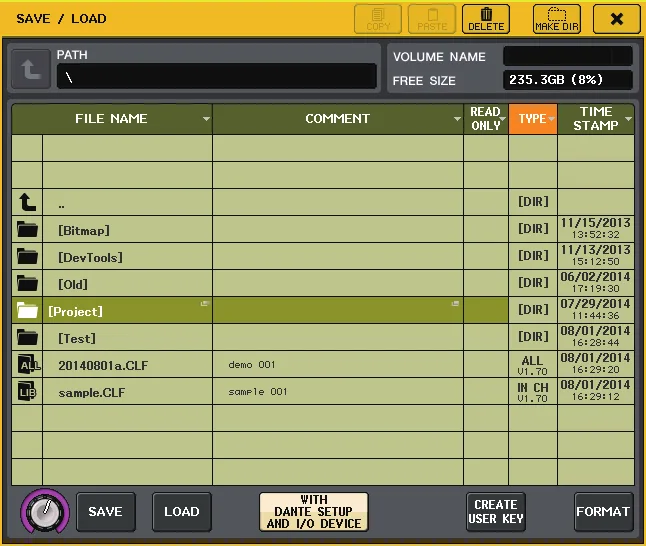The image size is (646, 546).
Task: Toggle read only for 20140801a.CLF
Action: (486, 364)
